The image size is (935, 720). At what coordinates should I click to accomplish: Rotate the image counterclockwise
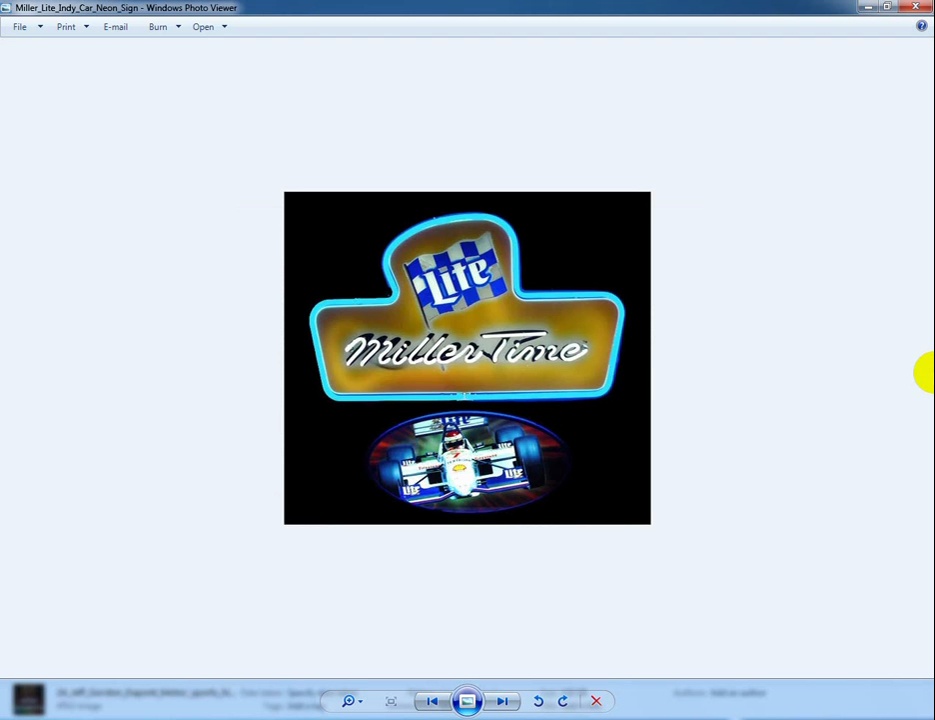538,701
